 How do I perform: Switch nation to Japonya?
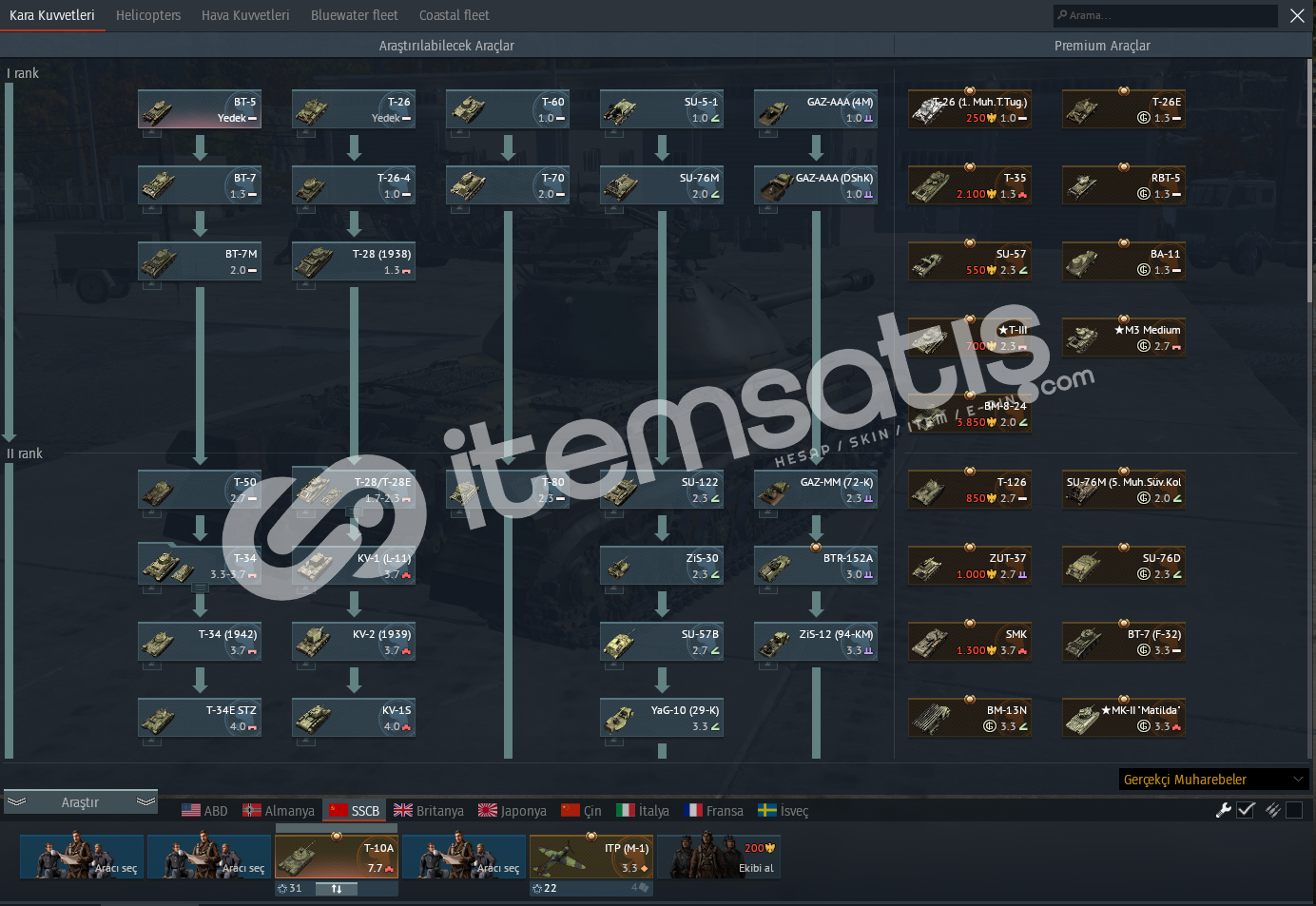click(513, 811)
